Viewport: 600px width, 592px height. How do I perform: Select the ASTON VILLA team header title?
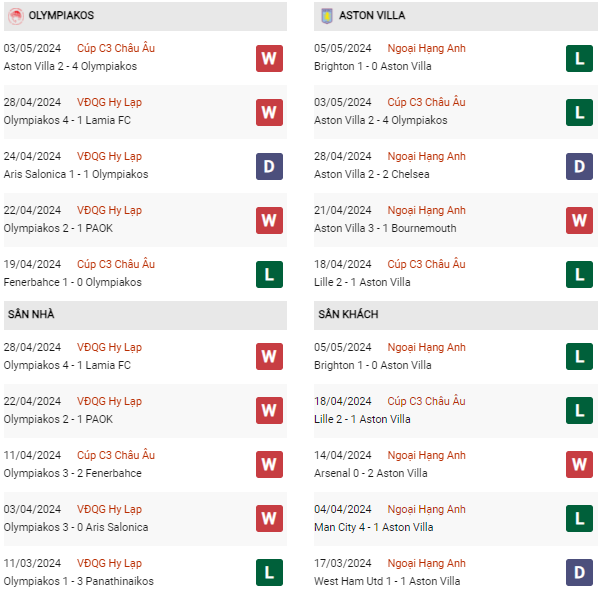click(x=372, y=17)
